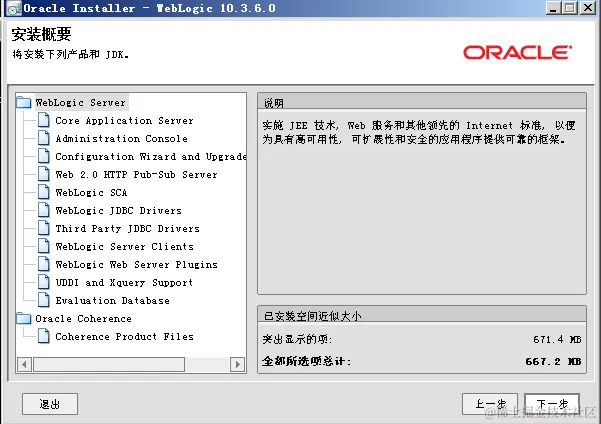Click the ORACLE logo
Image resolution: width=601 pixels, height=424 pixels.
[x=517, y=53]
